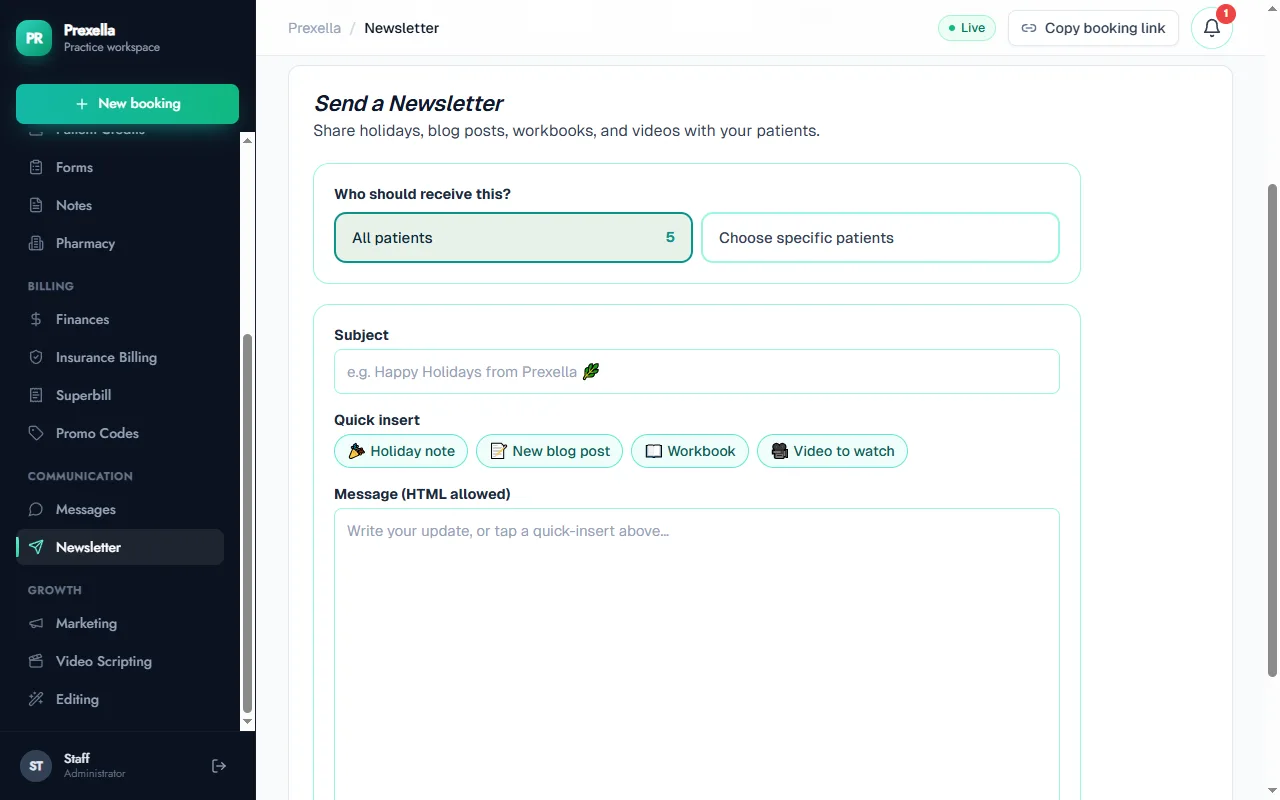Click the COMMUNICATION section label
Viewport: 1280px width, 800px height.
[80, 476]
